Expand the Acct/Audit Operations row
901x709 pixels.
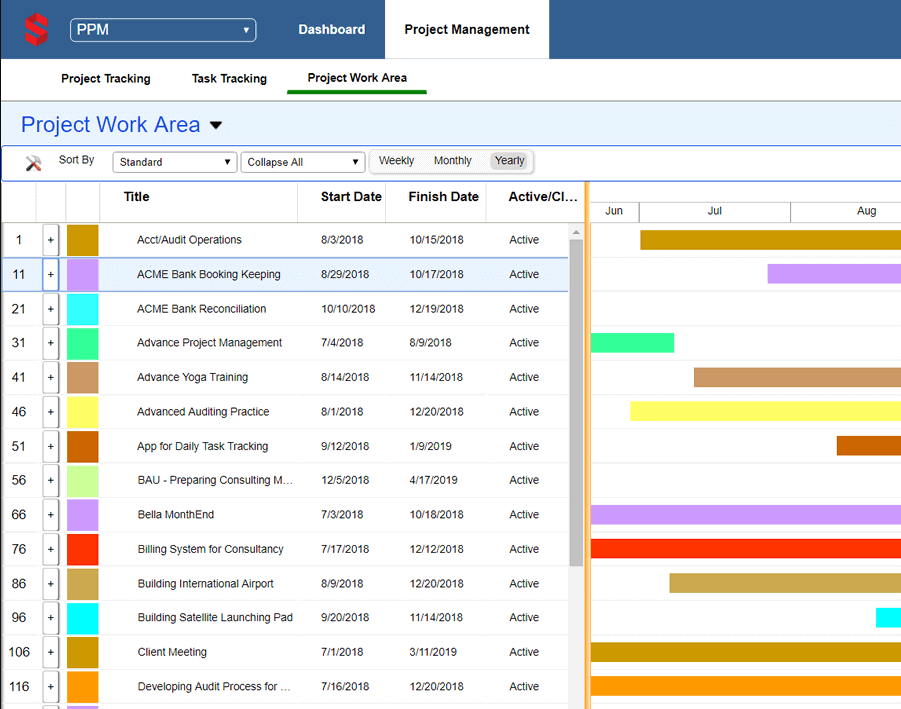[x=51, y=240]
